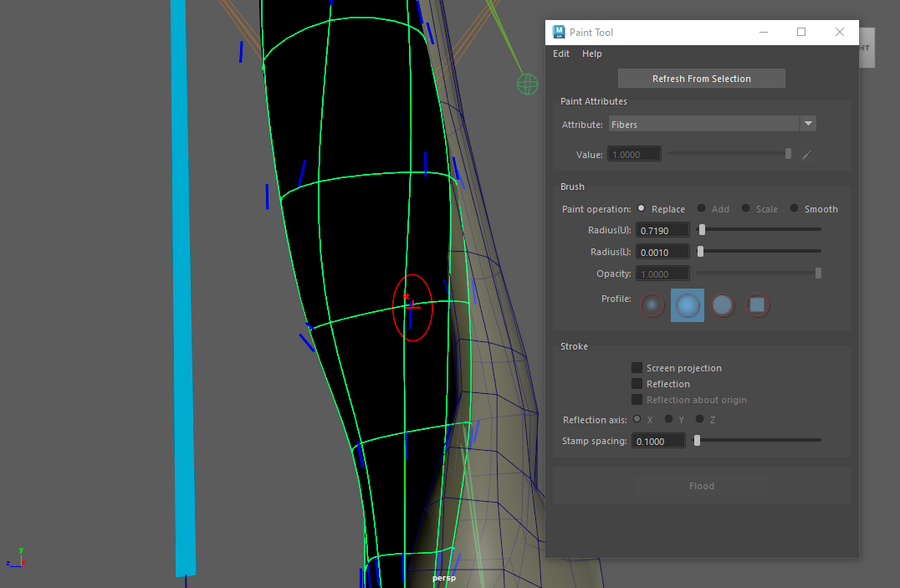Select the Smooth paint operation

795,209
